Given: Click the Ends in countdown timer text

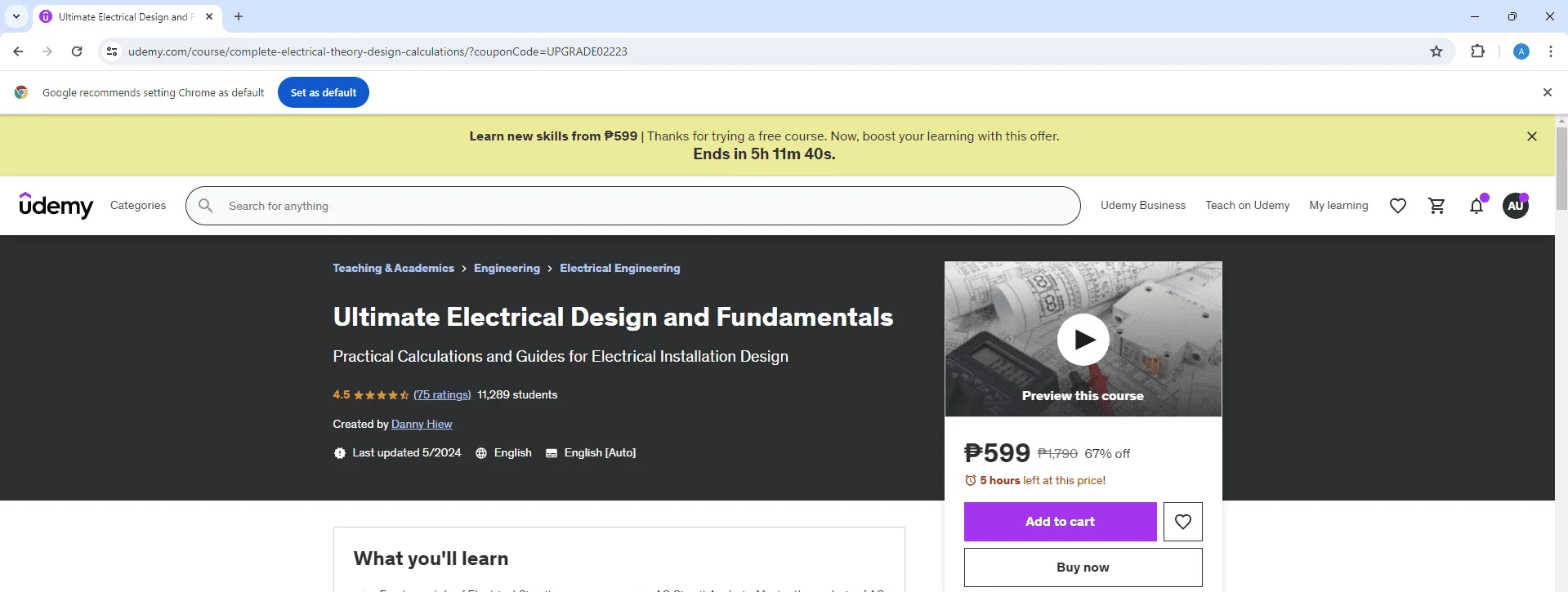Looking at the screenshot, I should (x=764, y=154).
